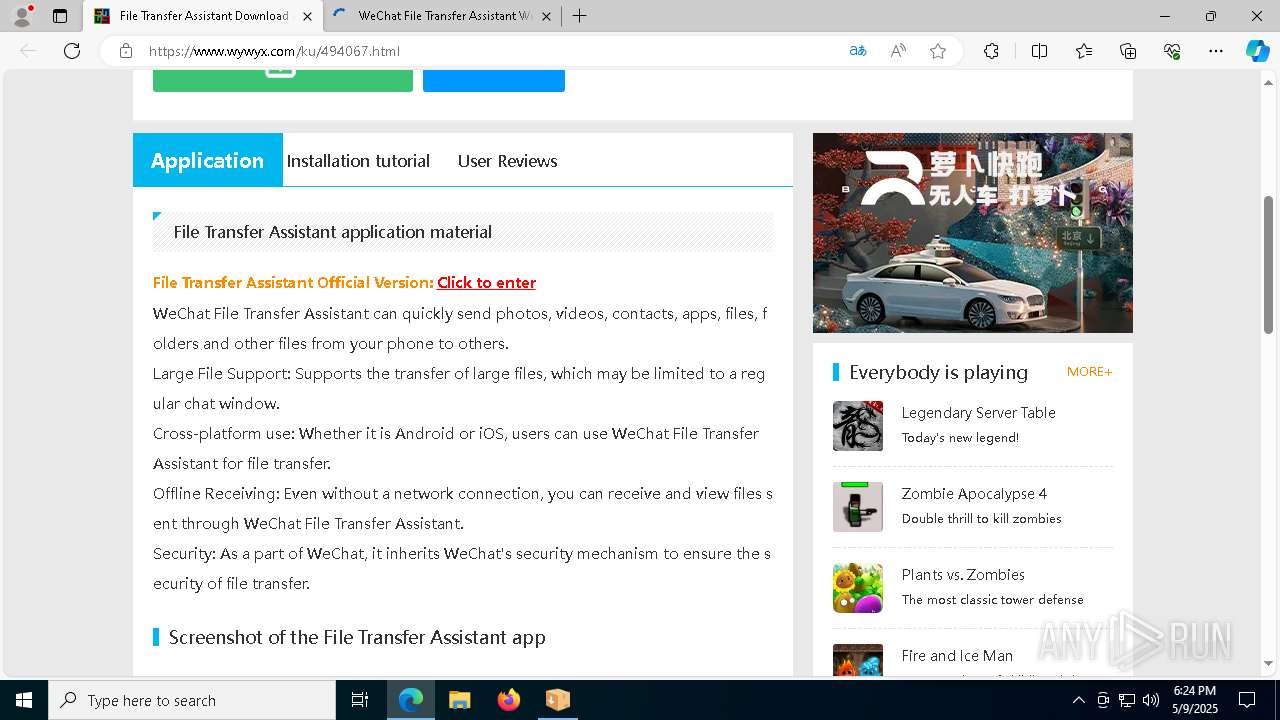Open Settings and more menu
The image size is (1280, 720).
pyautogui.click(x=1216, y=51)
